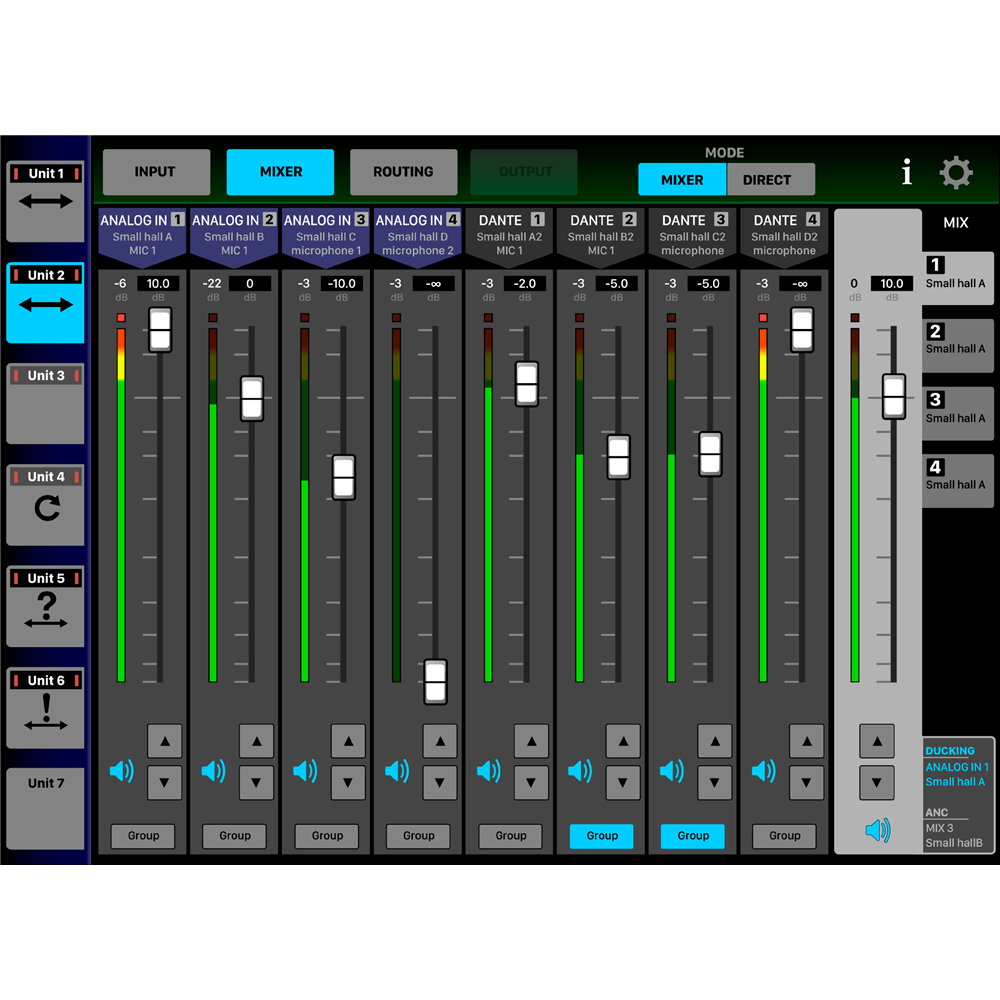Open the ROUTING tab

(x=403, y=172)
